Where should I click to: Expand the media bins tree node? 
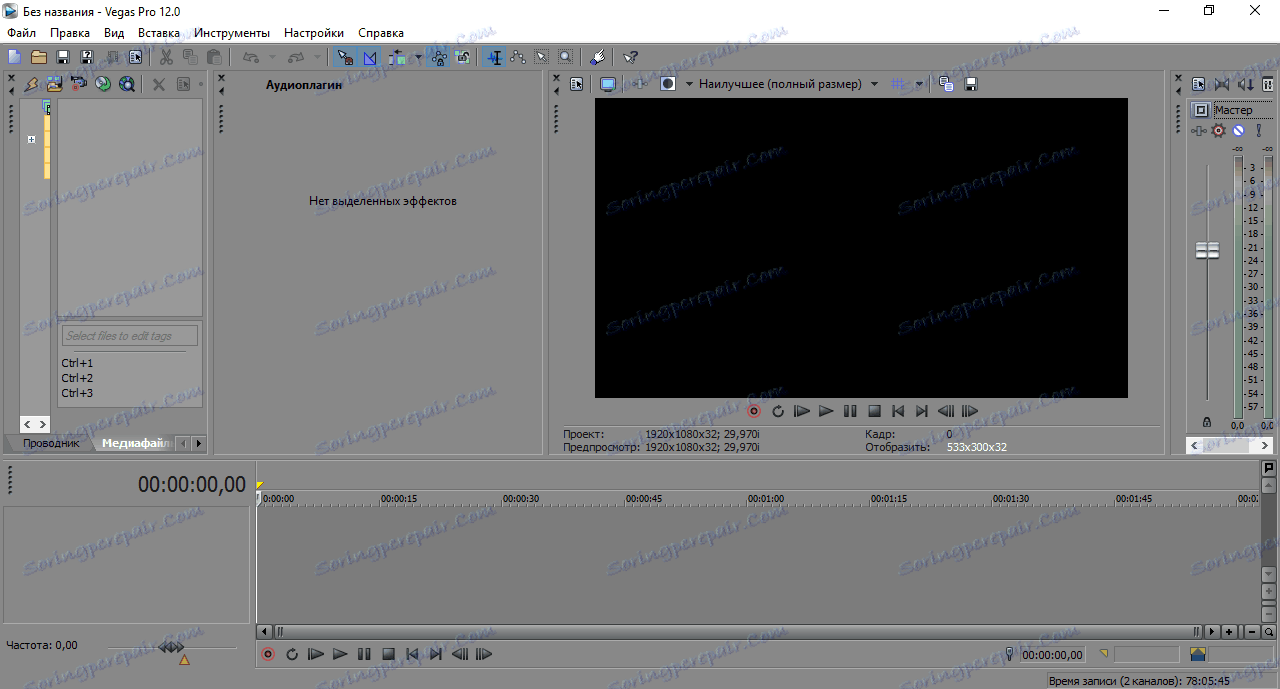coord(31,139)
